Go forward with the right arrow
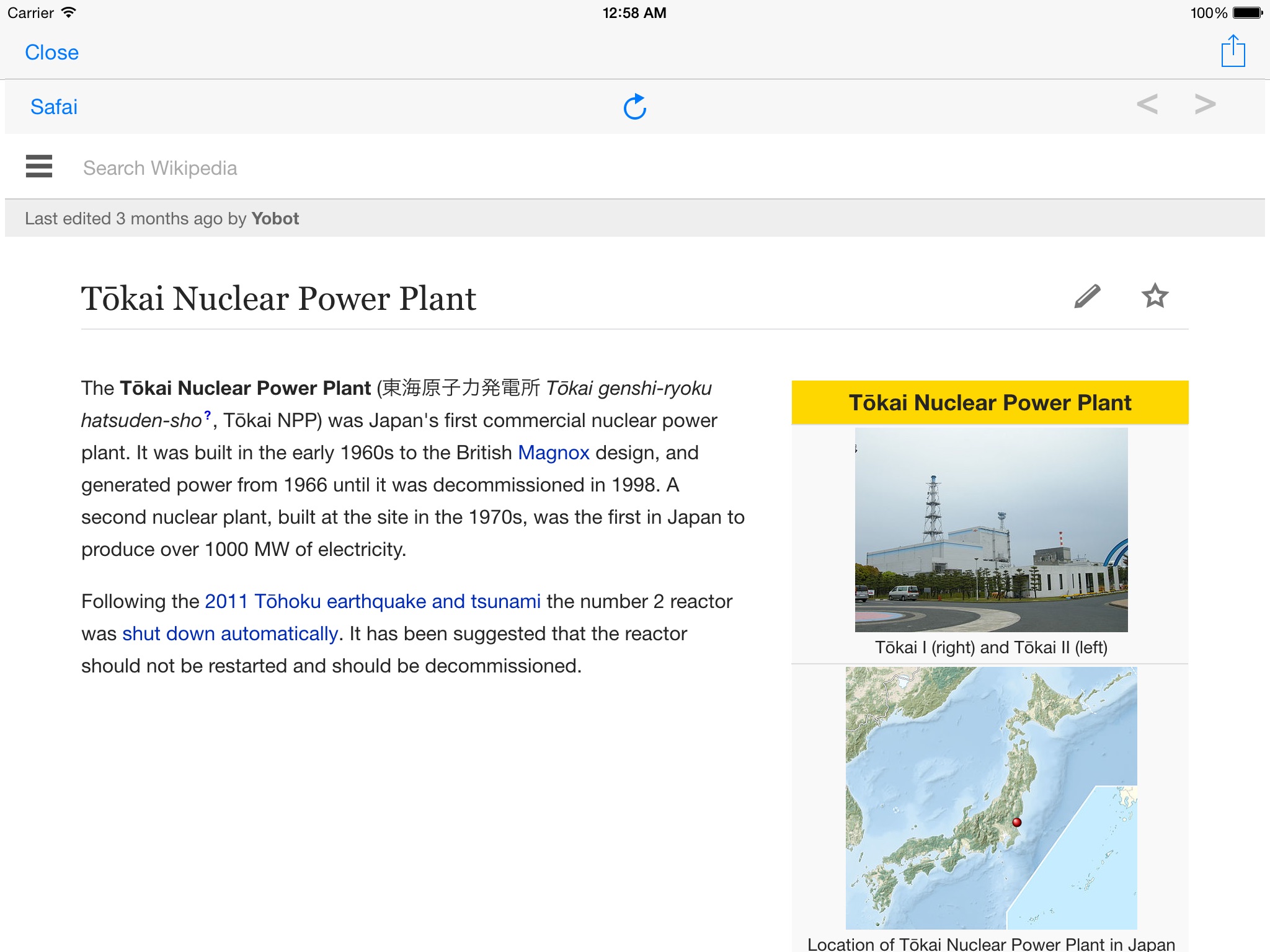The height and width of the screenshot is (952, 1270). pyautogui.click(x=1204, y=105)
